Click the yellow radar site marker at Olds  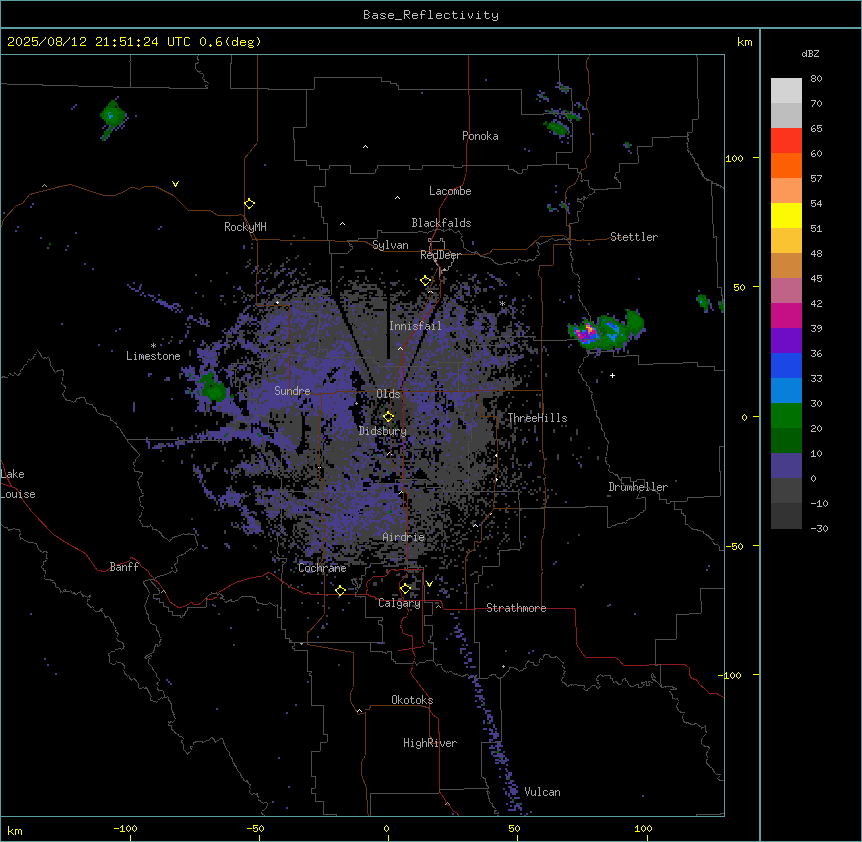[x=388, y=416]
